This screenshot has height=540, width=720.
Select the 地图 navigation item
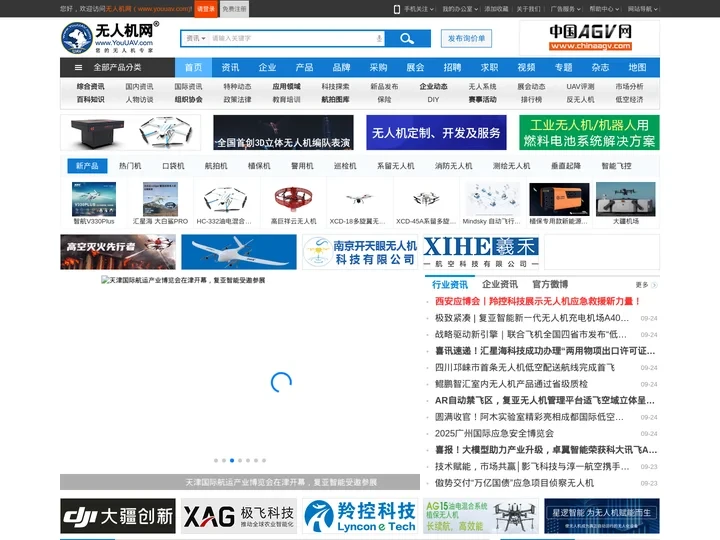[637, 68]
